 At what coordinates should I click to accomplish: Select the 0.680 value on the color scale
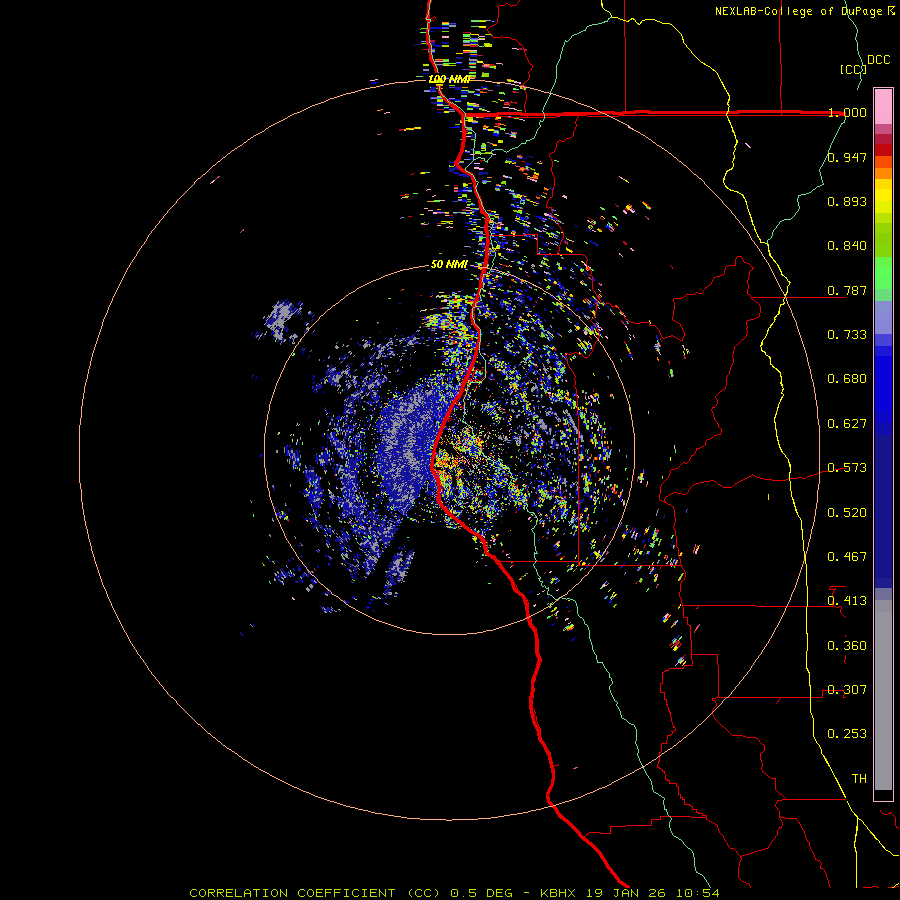pos(847,379)
